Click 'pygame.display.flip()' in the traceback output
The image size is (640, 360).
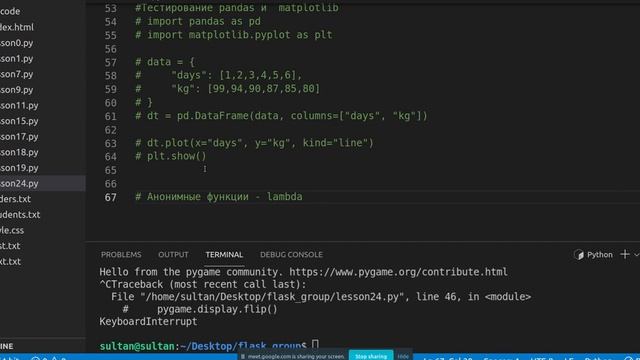pos(217,309)
